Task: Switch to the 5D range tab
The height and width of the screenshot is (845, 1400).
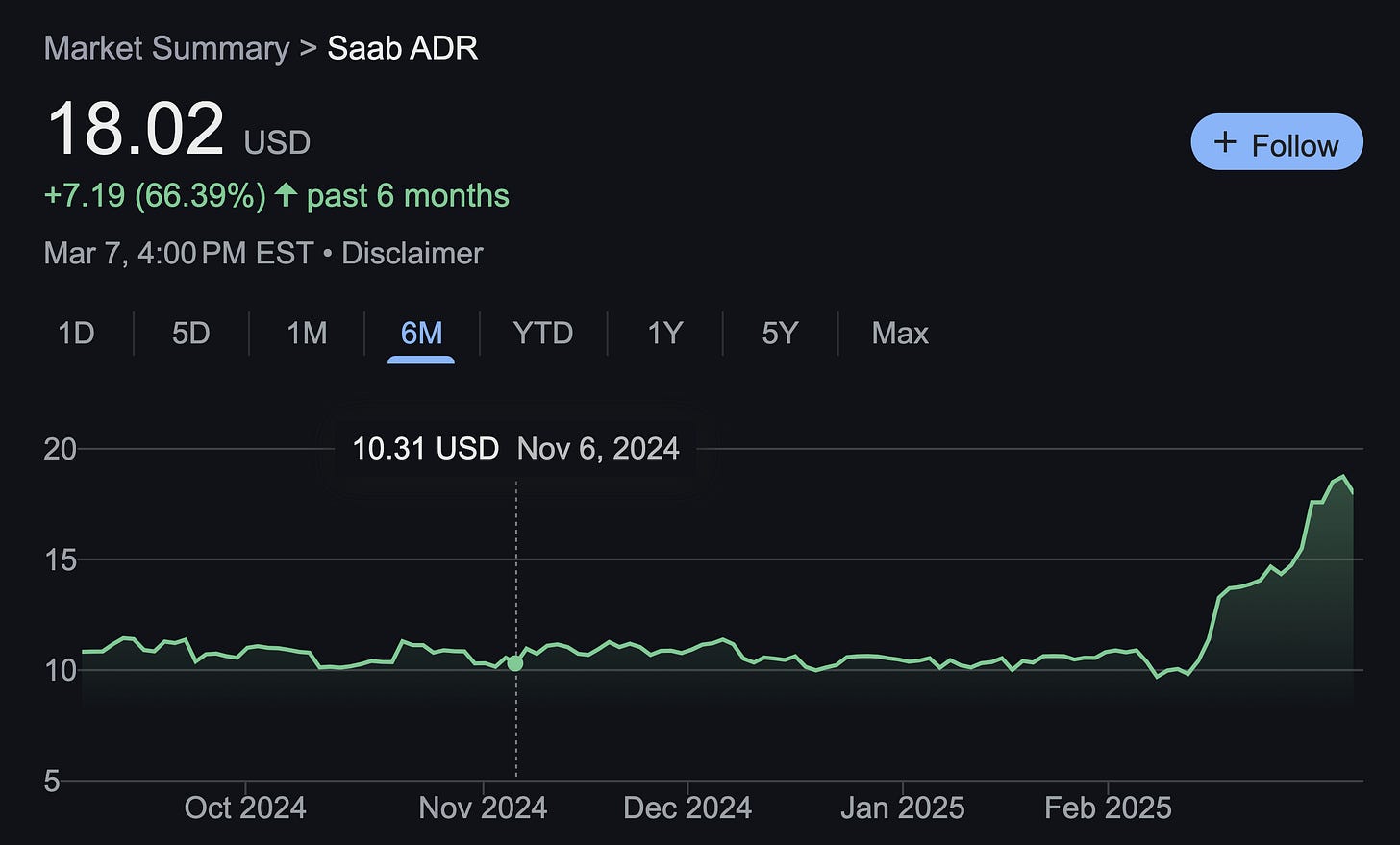Action: (190, 333)
